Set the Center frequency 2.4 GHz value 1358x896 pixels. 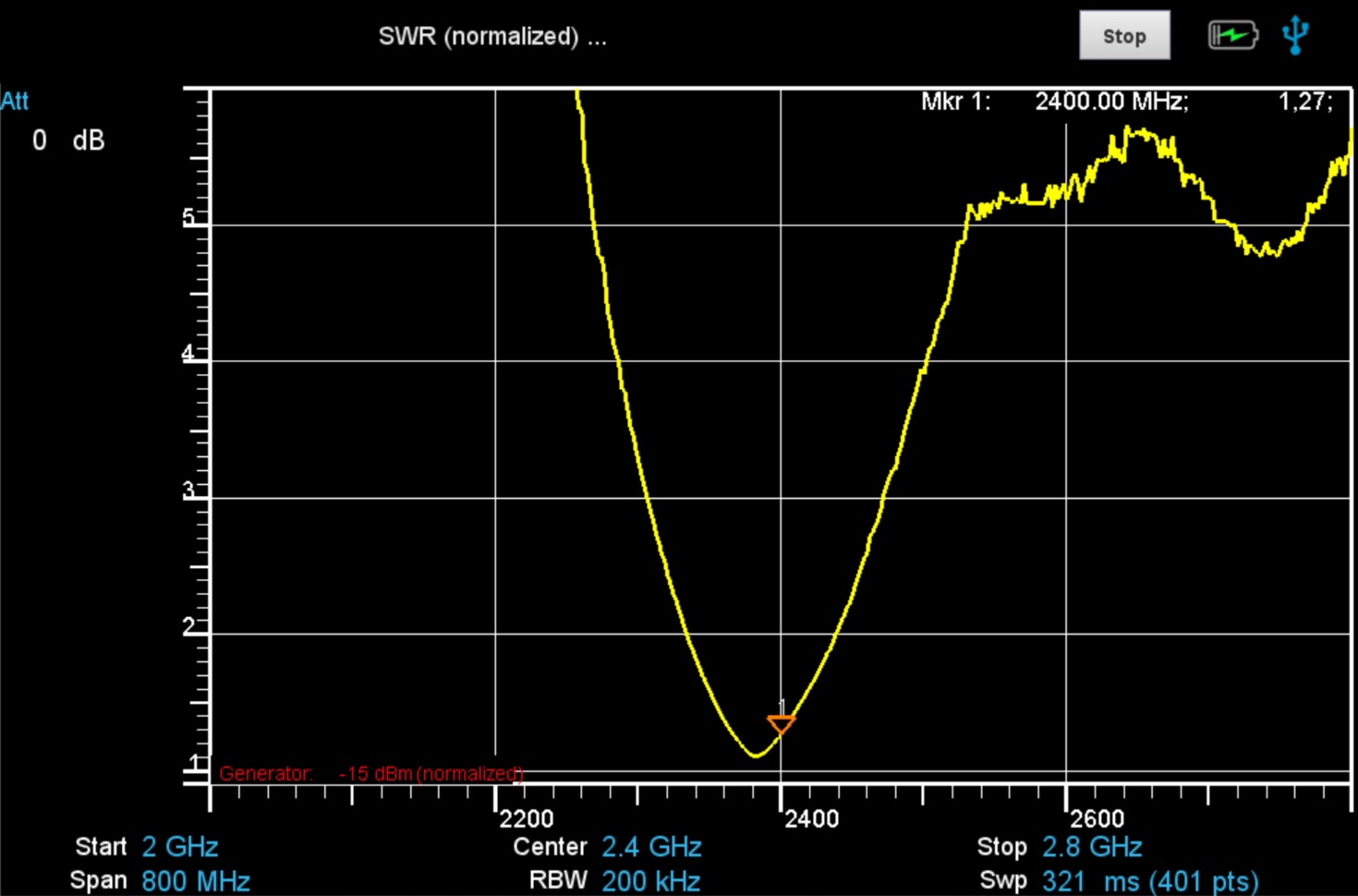point(651,847)
